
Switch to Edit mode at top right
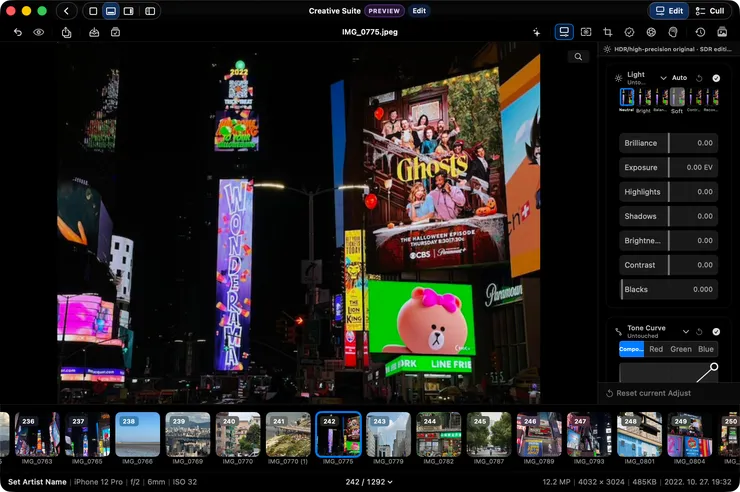(x=669, y=11)
